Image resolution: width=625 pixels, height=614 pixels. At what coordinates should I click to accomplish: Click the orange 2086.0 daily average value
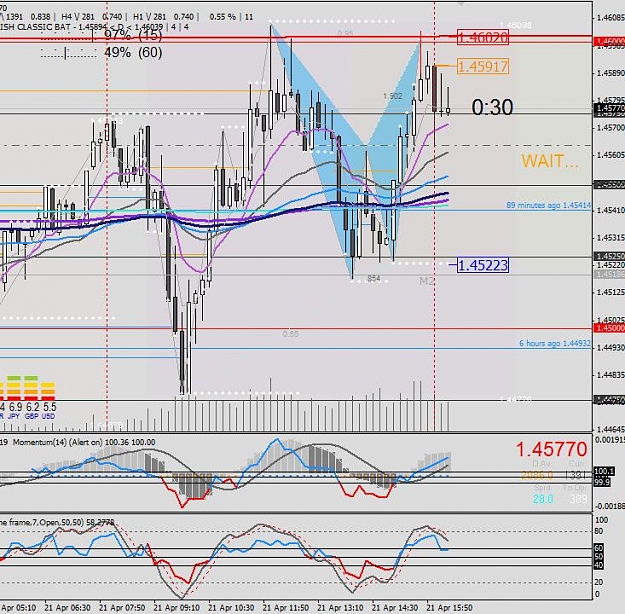click(537, 475)
